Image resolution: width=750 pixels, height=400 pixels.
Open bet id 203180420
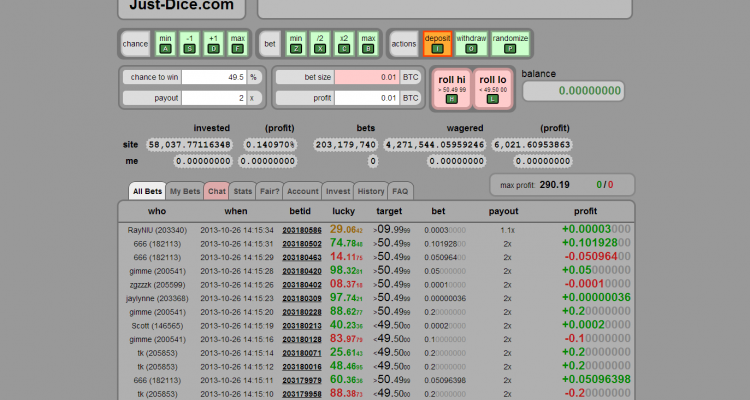pyautogui.click(x=302, y=271)
